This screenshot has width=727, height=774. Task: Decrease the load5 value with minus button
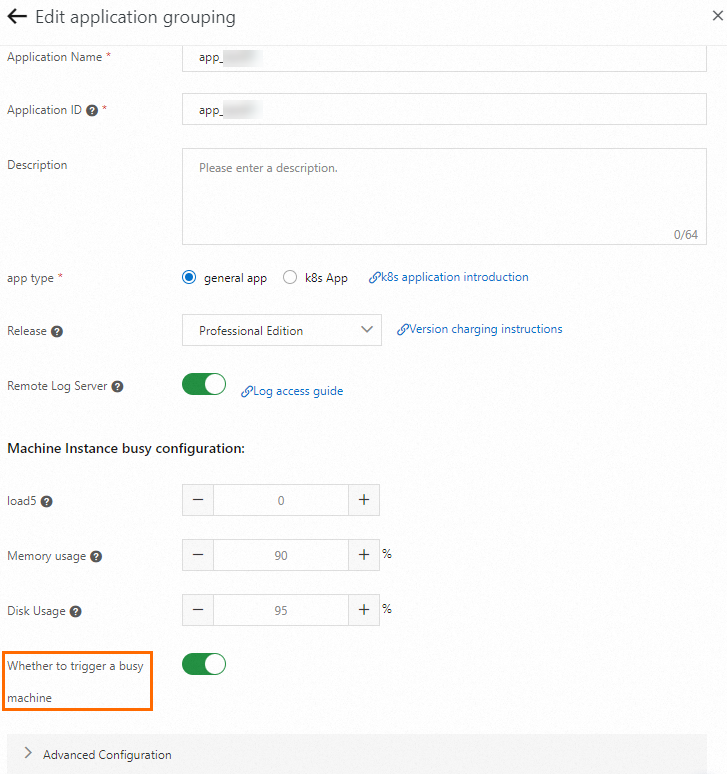tap(198, 500)
